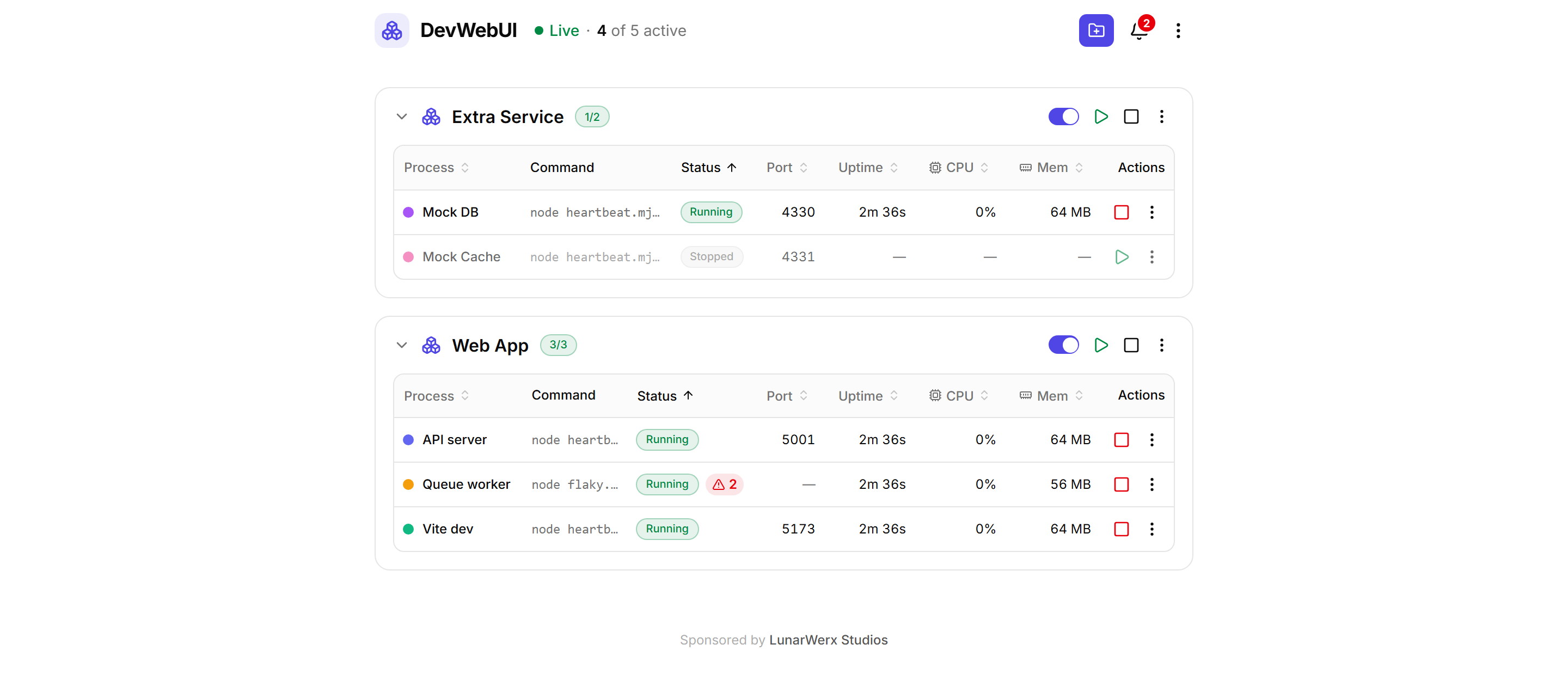Click the API server Running badge
This screenshot has height=675, width=1568.
point(666,439)
